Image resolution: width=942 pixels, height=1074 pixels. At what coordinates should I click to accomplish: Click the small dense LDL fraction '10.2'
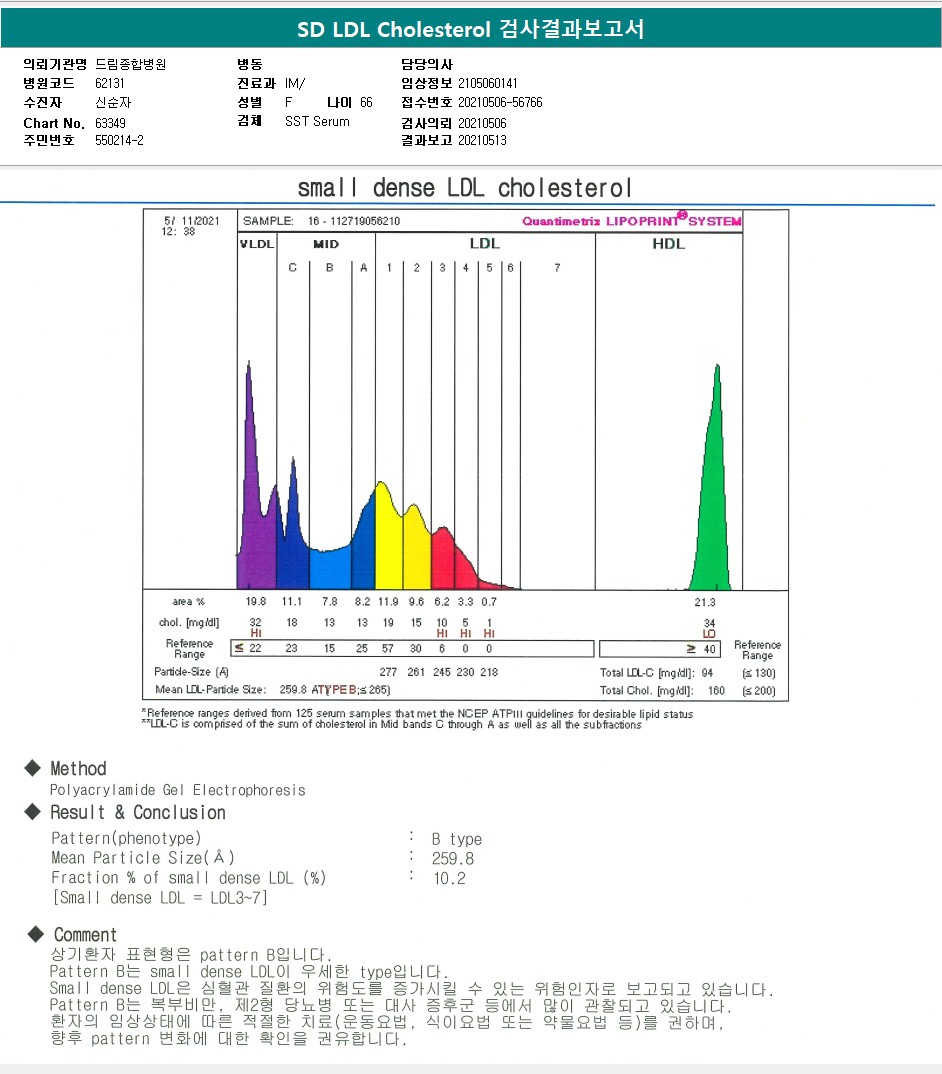pyautogui.click(x=449, y=878)
